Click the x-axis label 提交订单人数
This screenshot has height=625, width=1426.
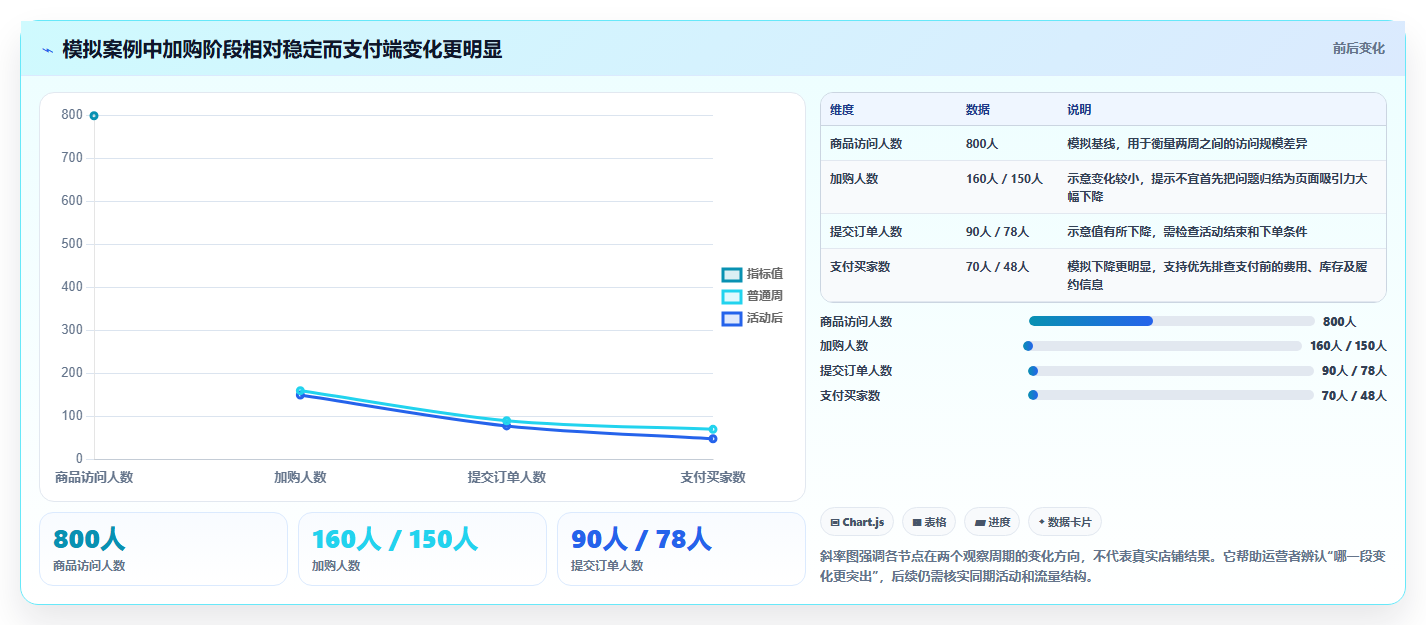click(x=507, y=477)
